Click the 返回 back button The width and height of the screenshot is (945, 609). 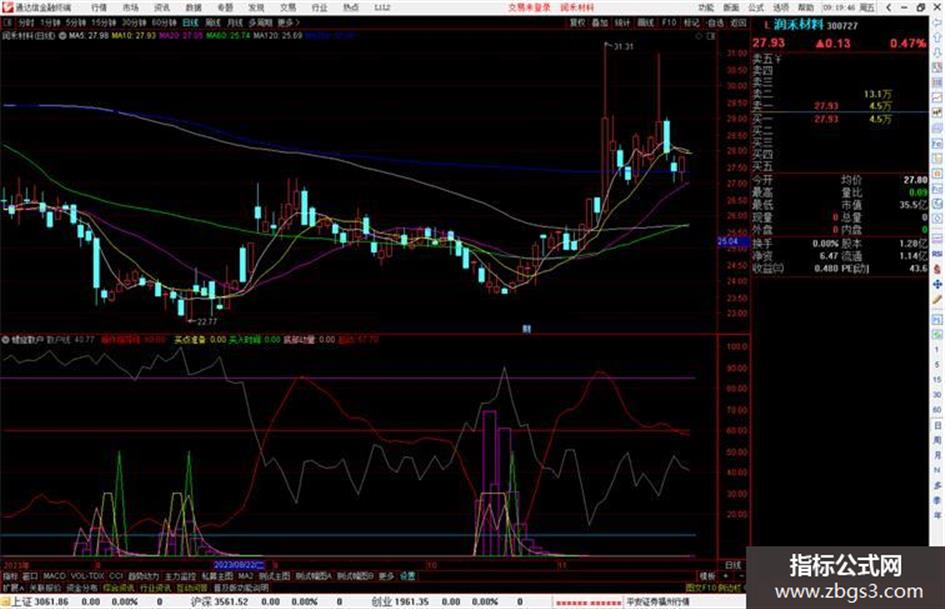pos(738,22)
